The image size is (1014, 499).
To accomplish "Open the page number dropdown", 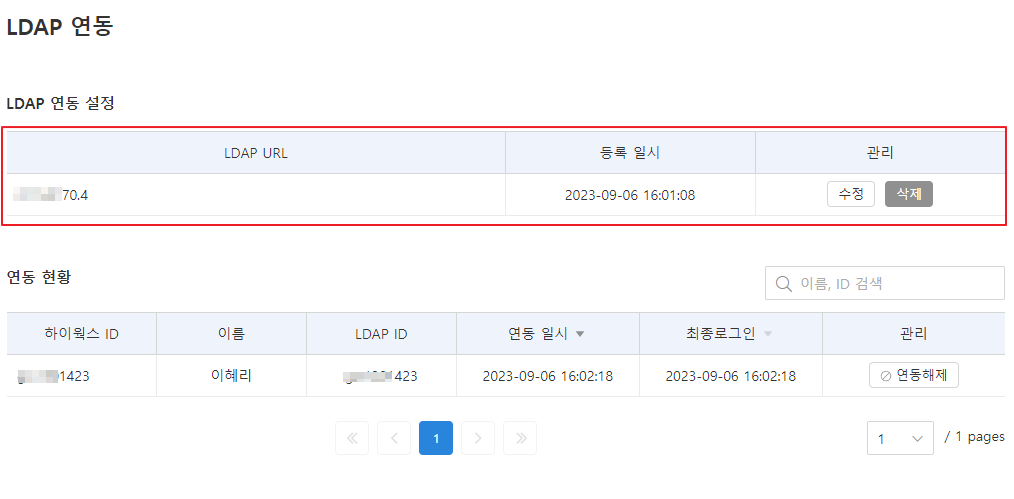I will pos(900,438).
